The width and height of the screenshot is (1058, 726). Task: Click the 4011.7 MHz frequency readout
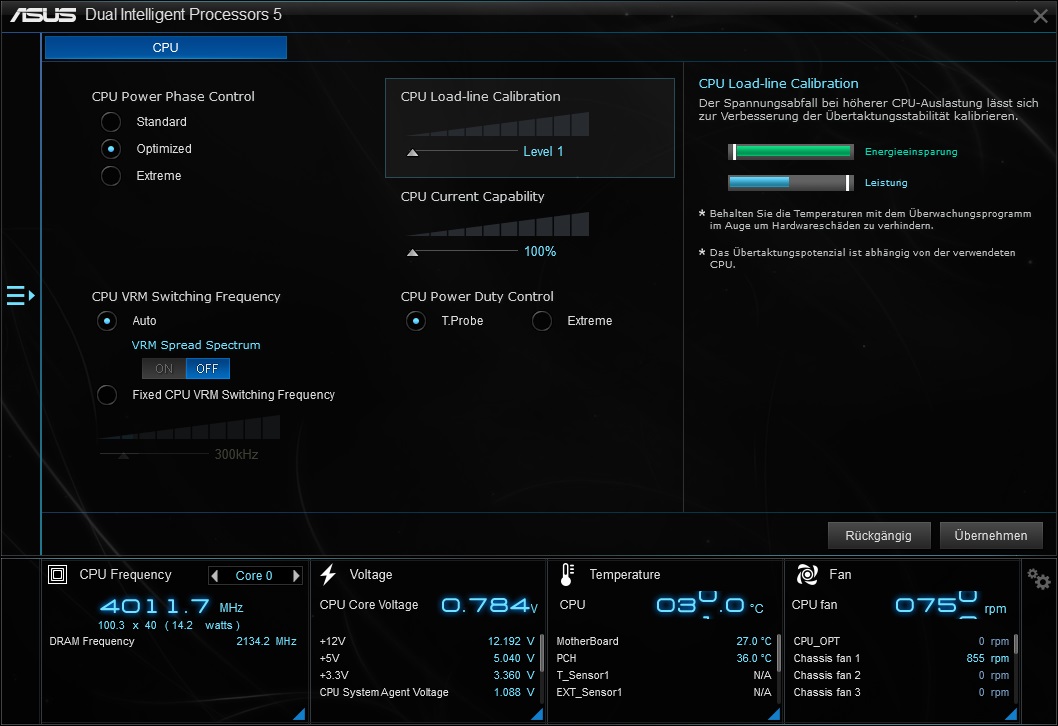click(x=171, y=606)
